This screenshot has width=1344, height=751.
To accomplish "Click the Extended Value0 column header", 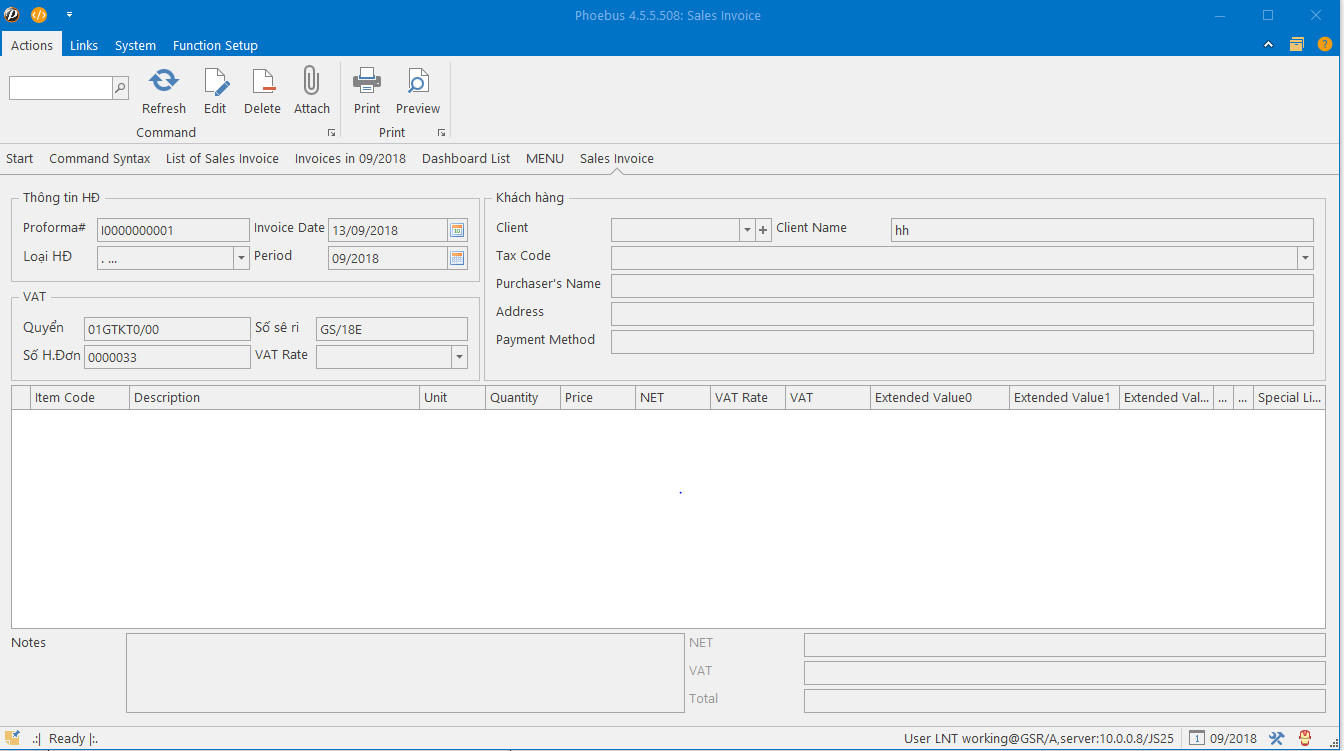I will pyautogui.click(x=940, y=398).
